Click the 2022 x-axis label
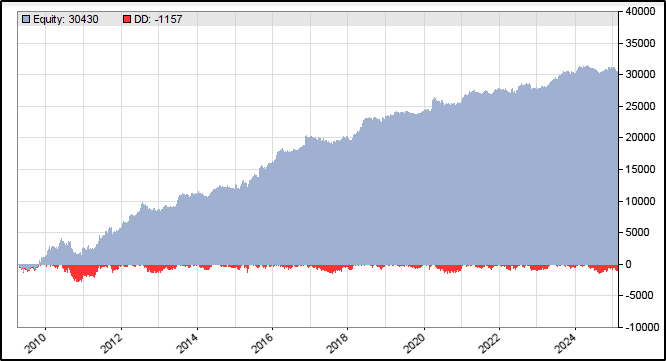The width and height of the screenshot is (666, 361). pyautogui.click(x=490, y=343)
